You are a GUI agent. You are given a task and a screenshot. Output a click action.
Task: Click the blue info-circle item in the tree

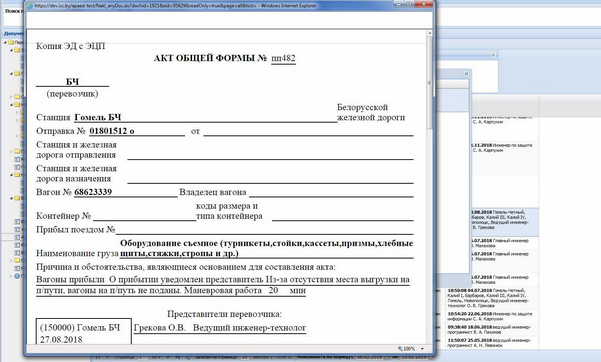(17, 276)
